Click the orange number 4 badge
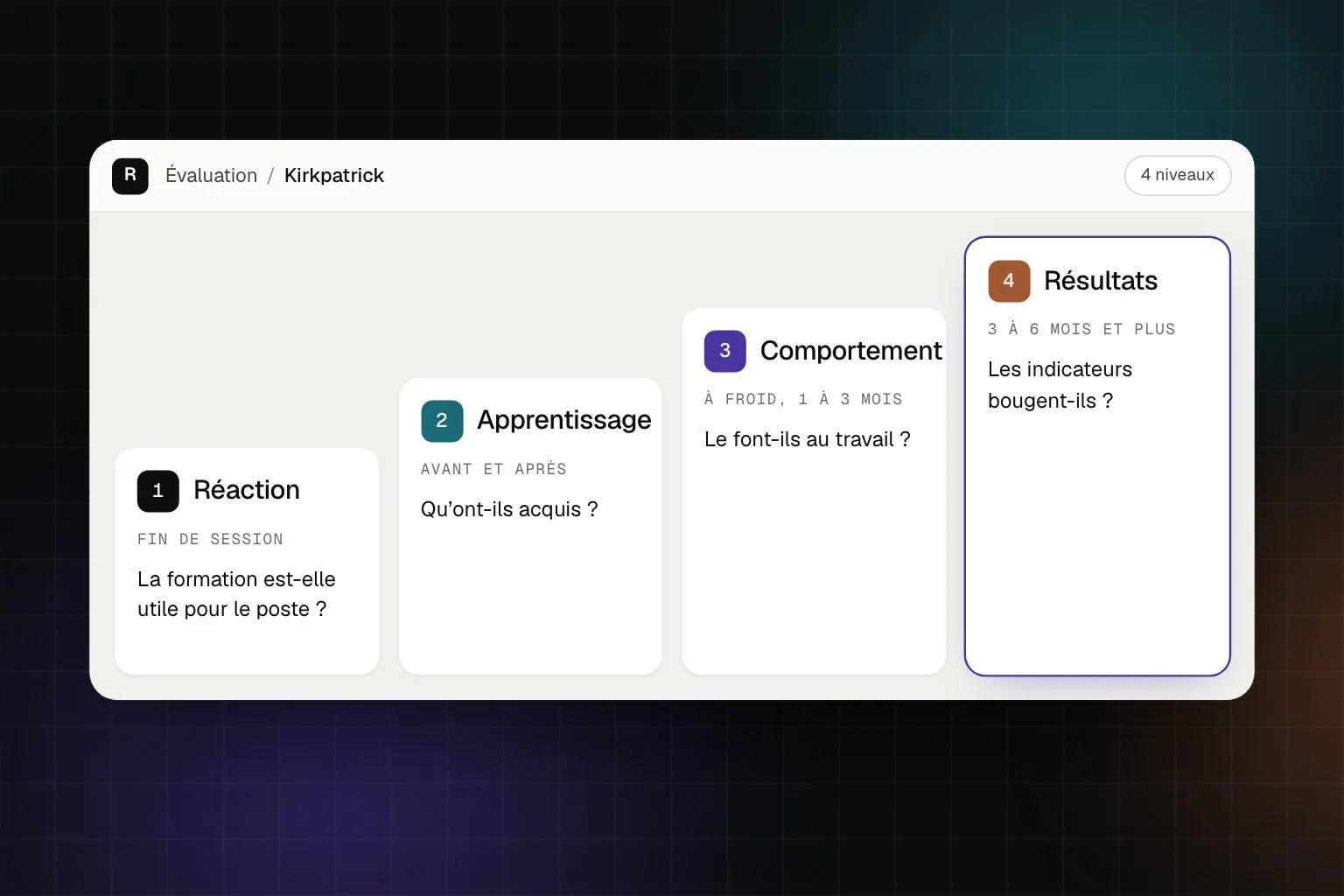Viewport: 1344px width, 896px height. (1009, 281)
